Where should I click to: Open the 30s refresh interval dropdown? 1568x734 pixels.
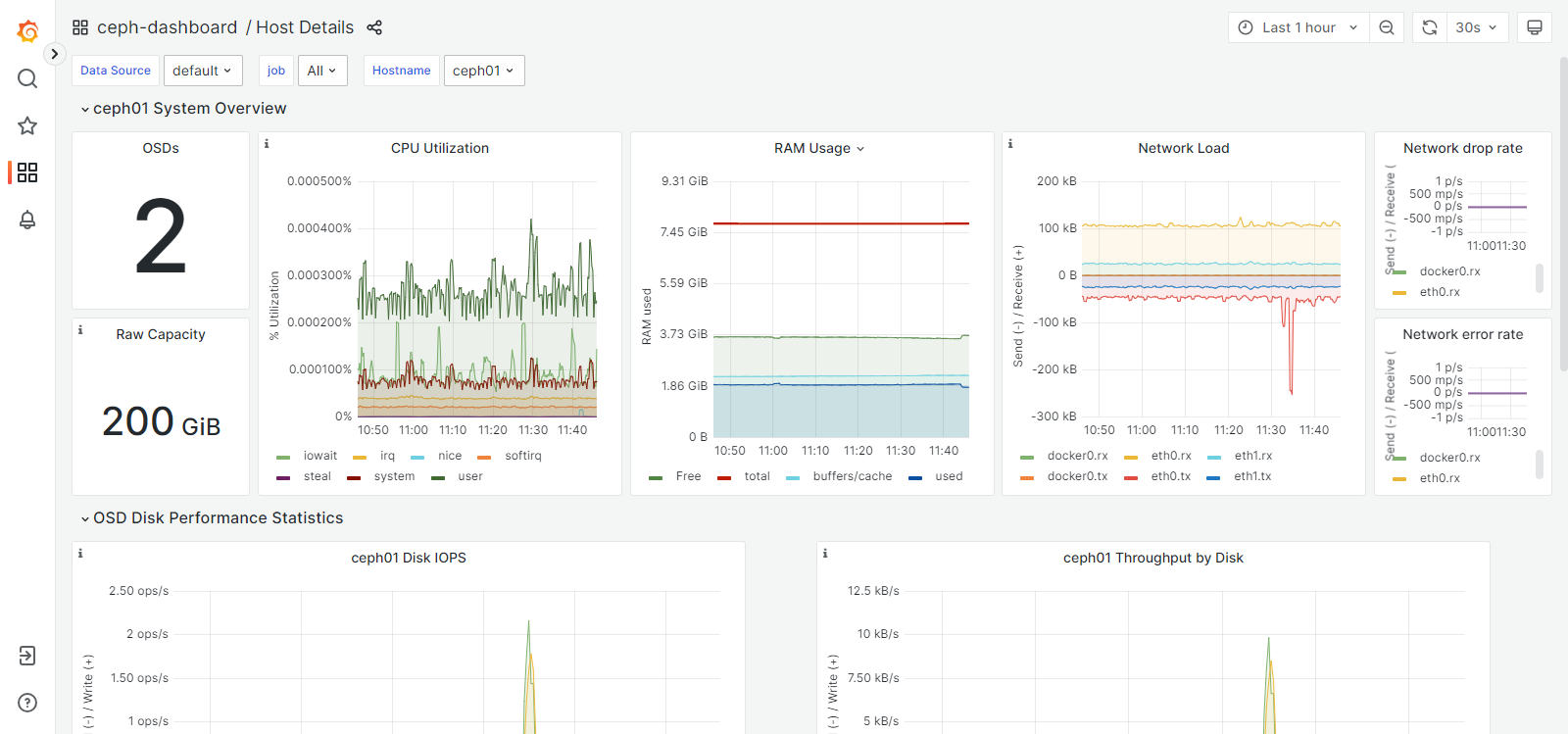point(1476,27)
